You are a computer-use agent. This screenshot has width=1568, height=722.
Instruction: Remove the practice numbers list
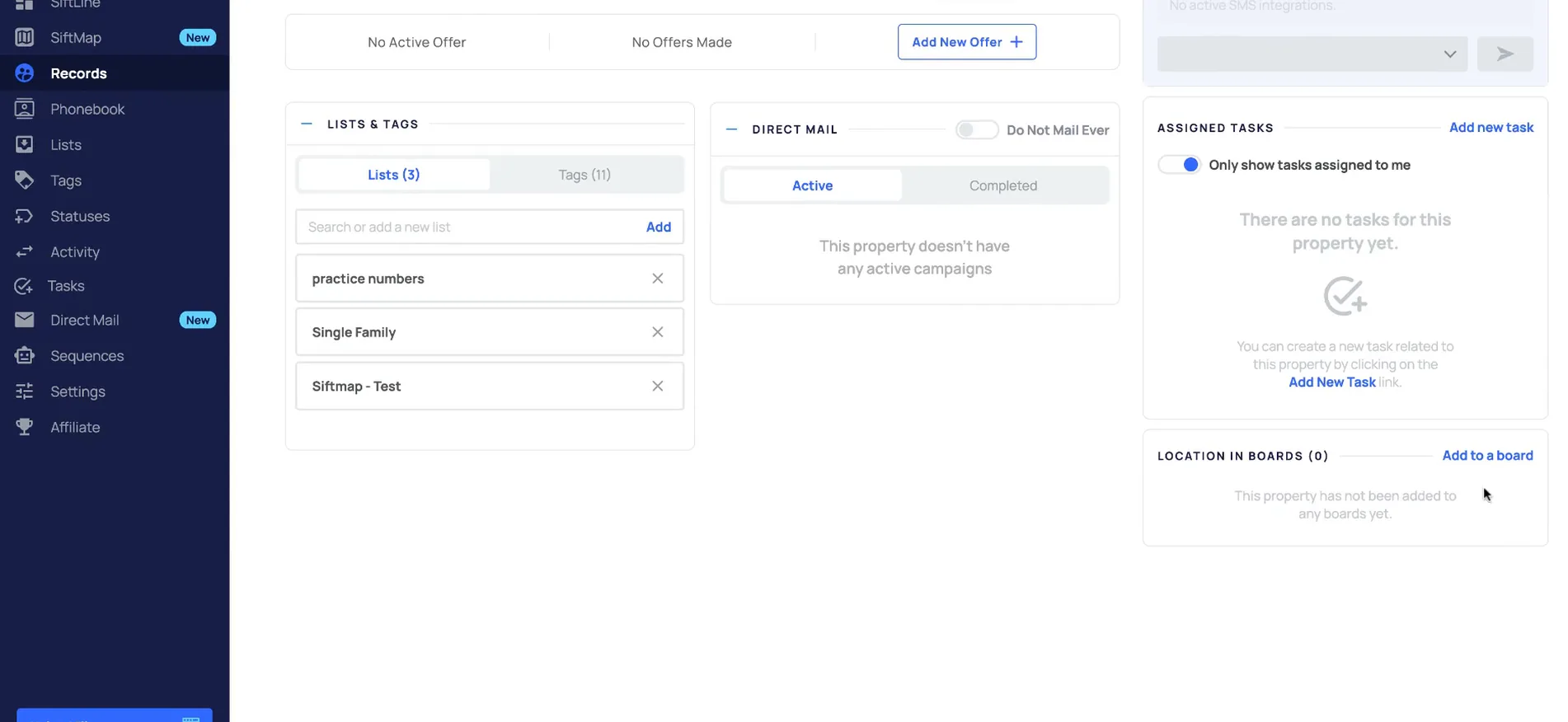[x=658, y=279]
